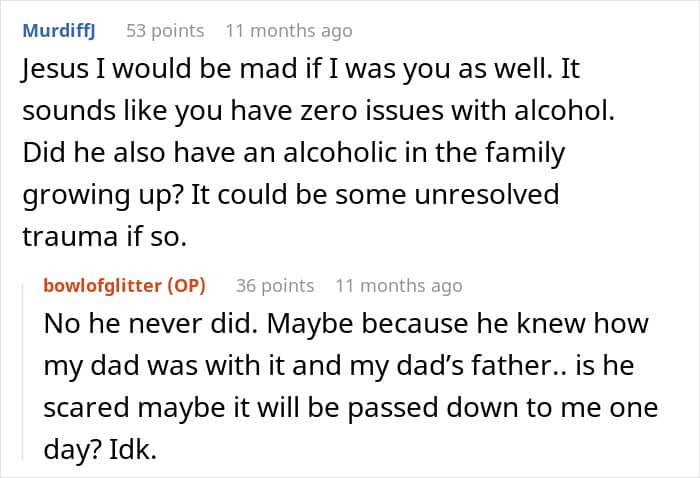Click the line 'No he never did. Maybe'
700x478 pixels.
point(346,324)
